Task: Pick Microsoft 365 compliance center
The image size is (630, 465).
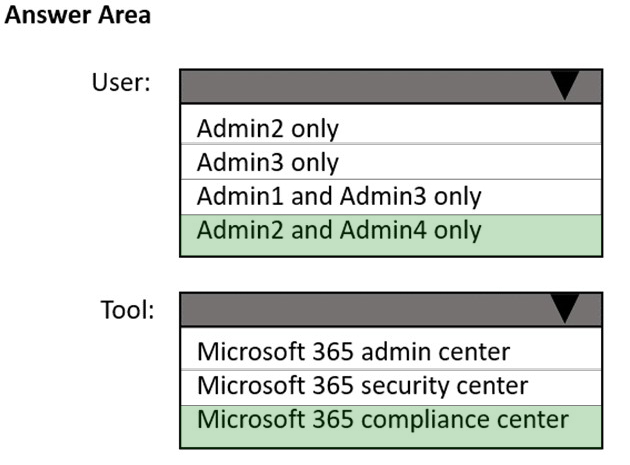Action: [x=391, y=426]
